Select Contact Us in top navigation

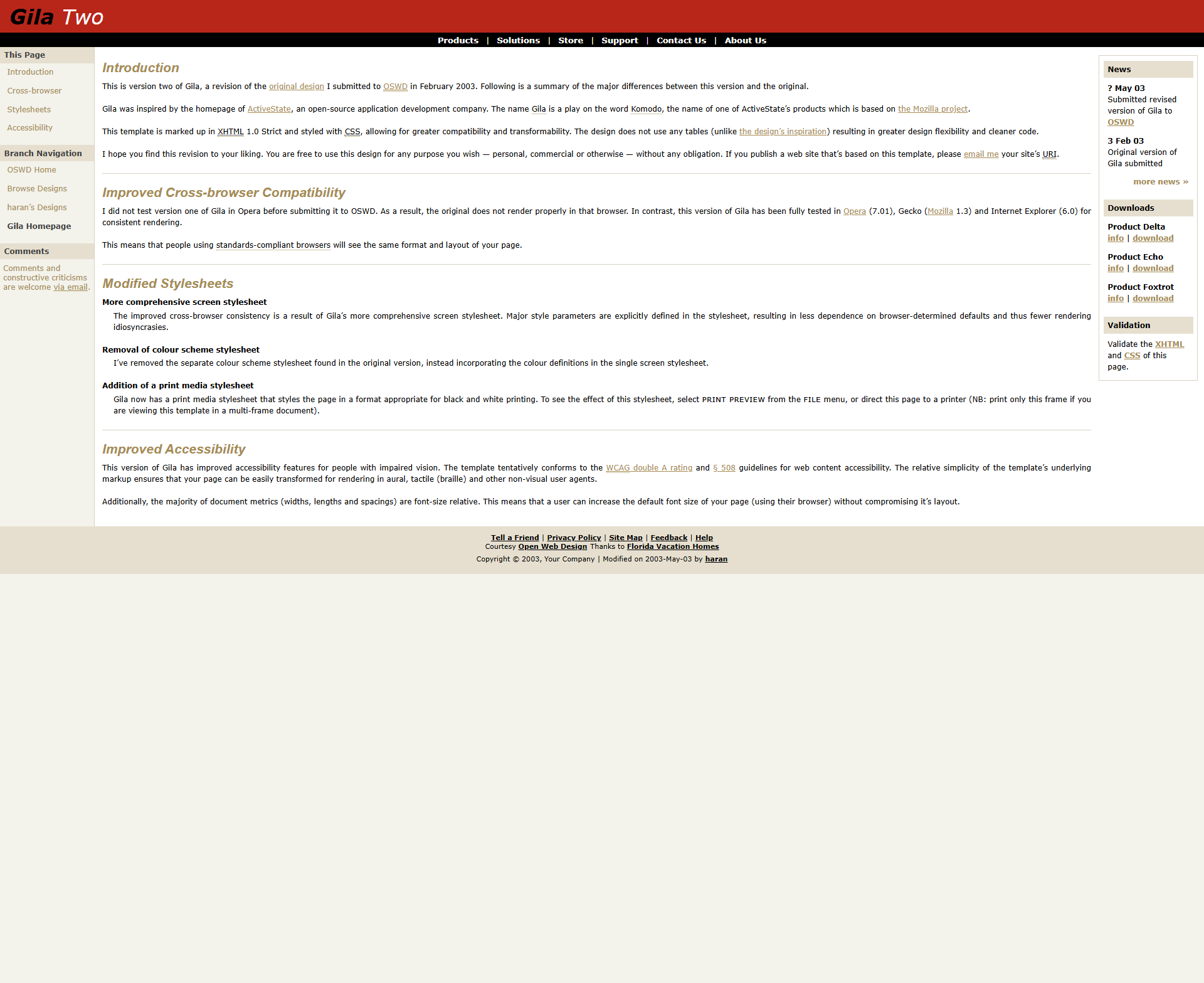(x=681, y=40)
